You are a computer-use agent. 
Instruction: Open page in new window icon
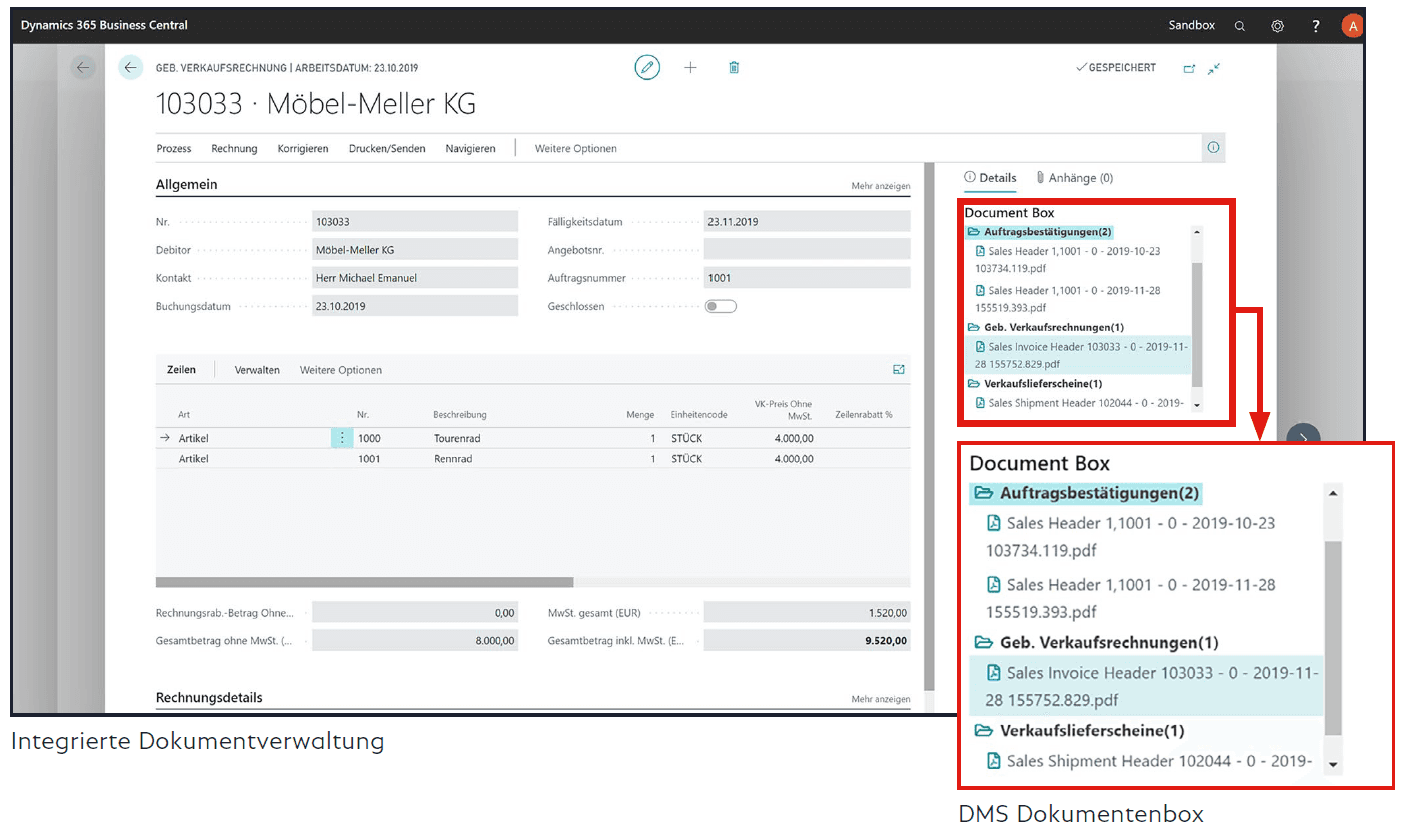(1189, 68)
